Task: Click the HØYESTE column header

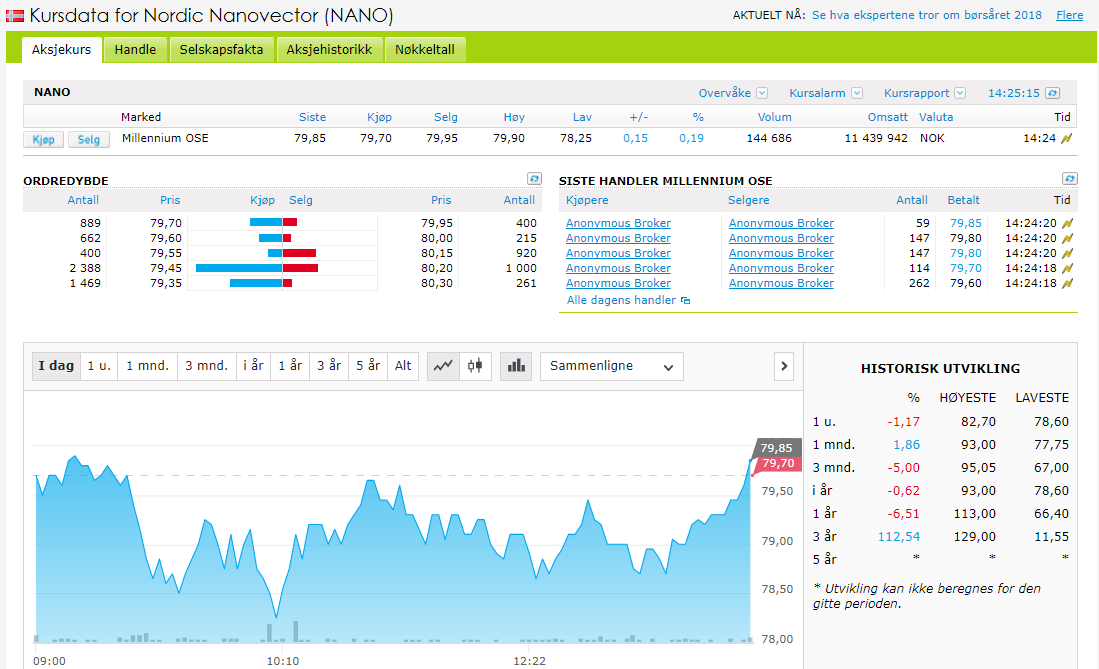Action: [x=967, y=398]
